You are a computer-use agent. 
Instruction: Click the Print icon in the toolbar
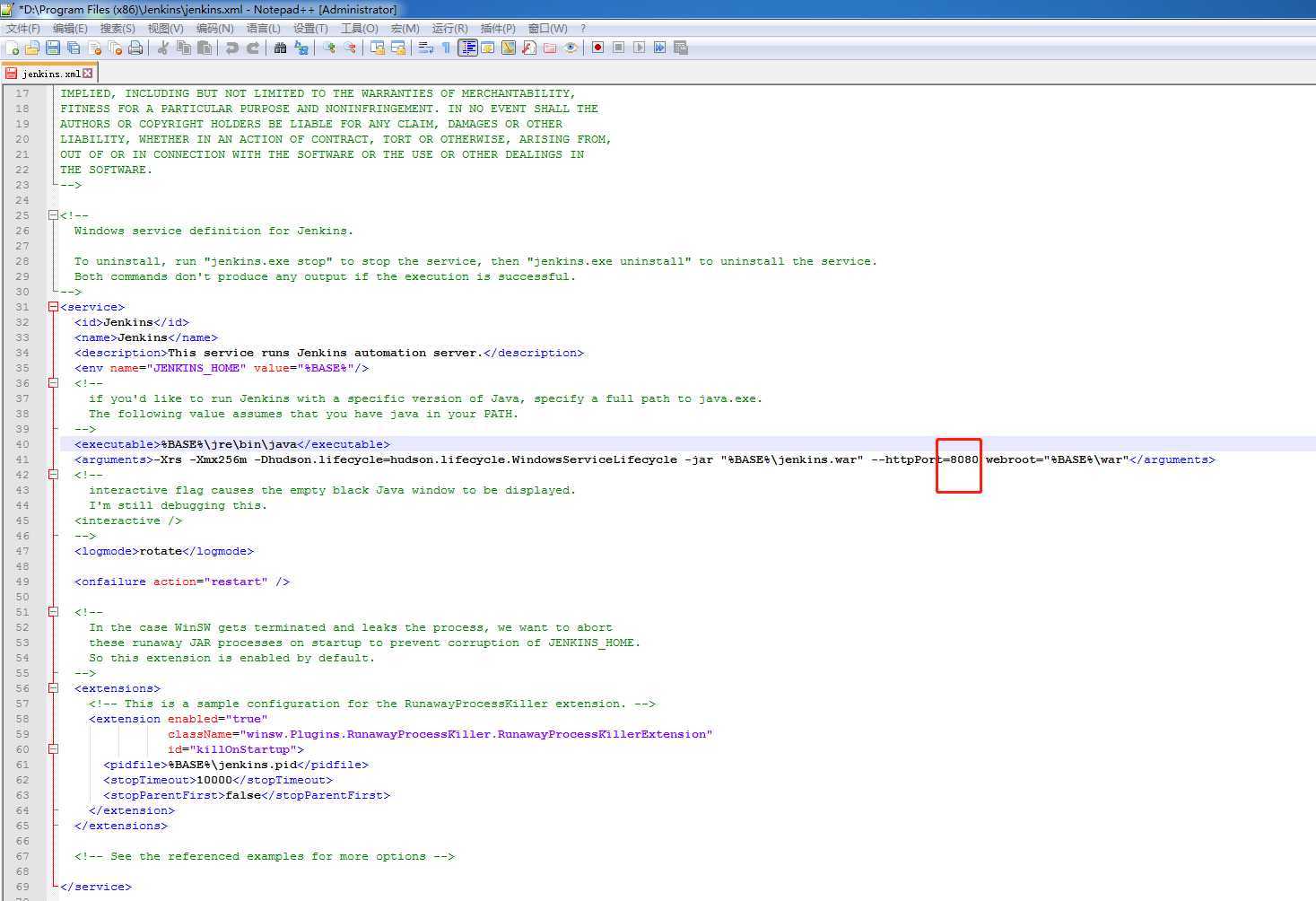[135, 48]
